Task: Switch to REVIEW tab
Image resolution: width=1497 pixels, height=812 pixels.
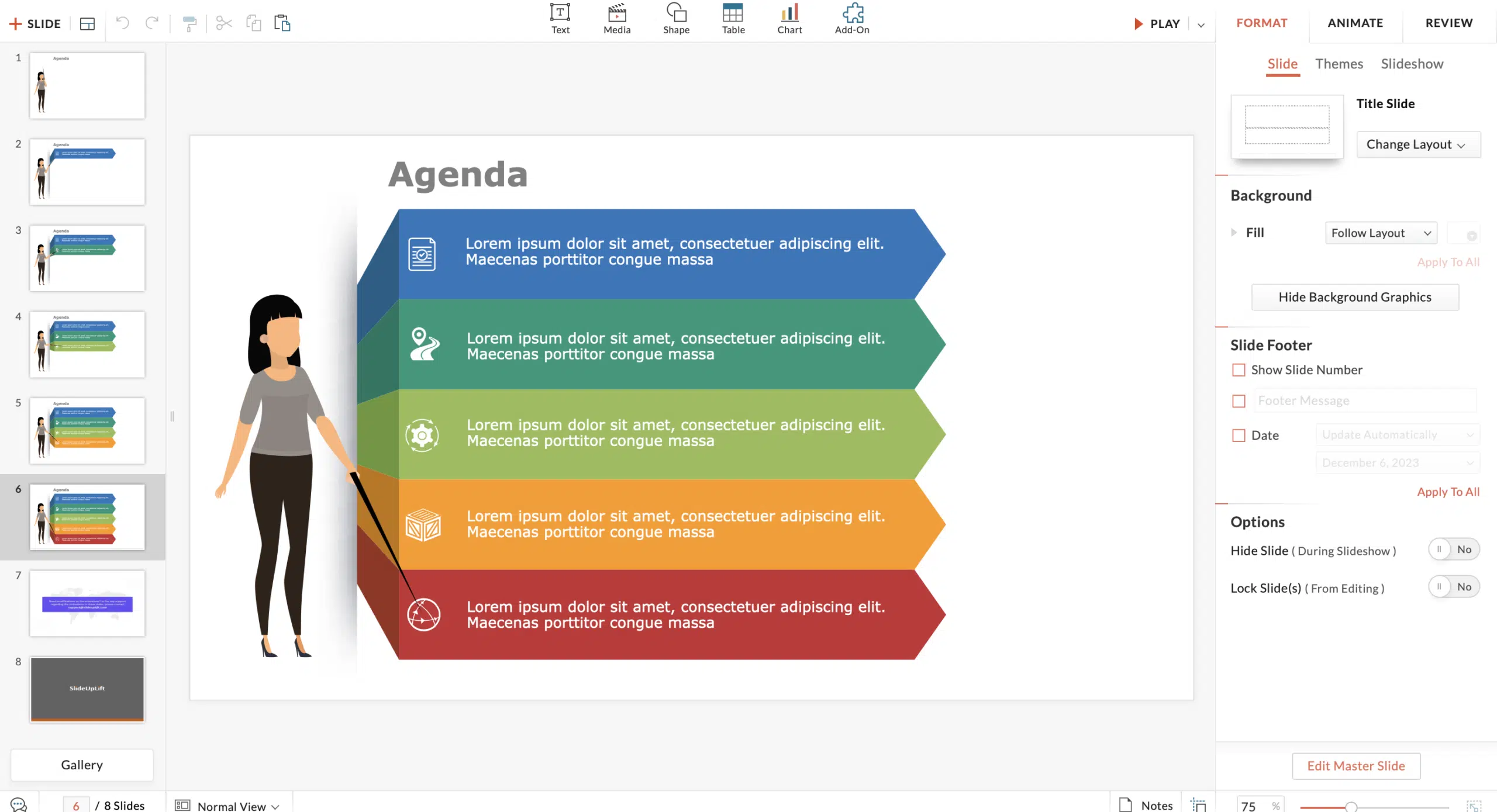Action: tap(1448, 23)
